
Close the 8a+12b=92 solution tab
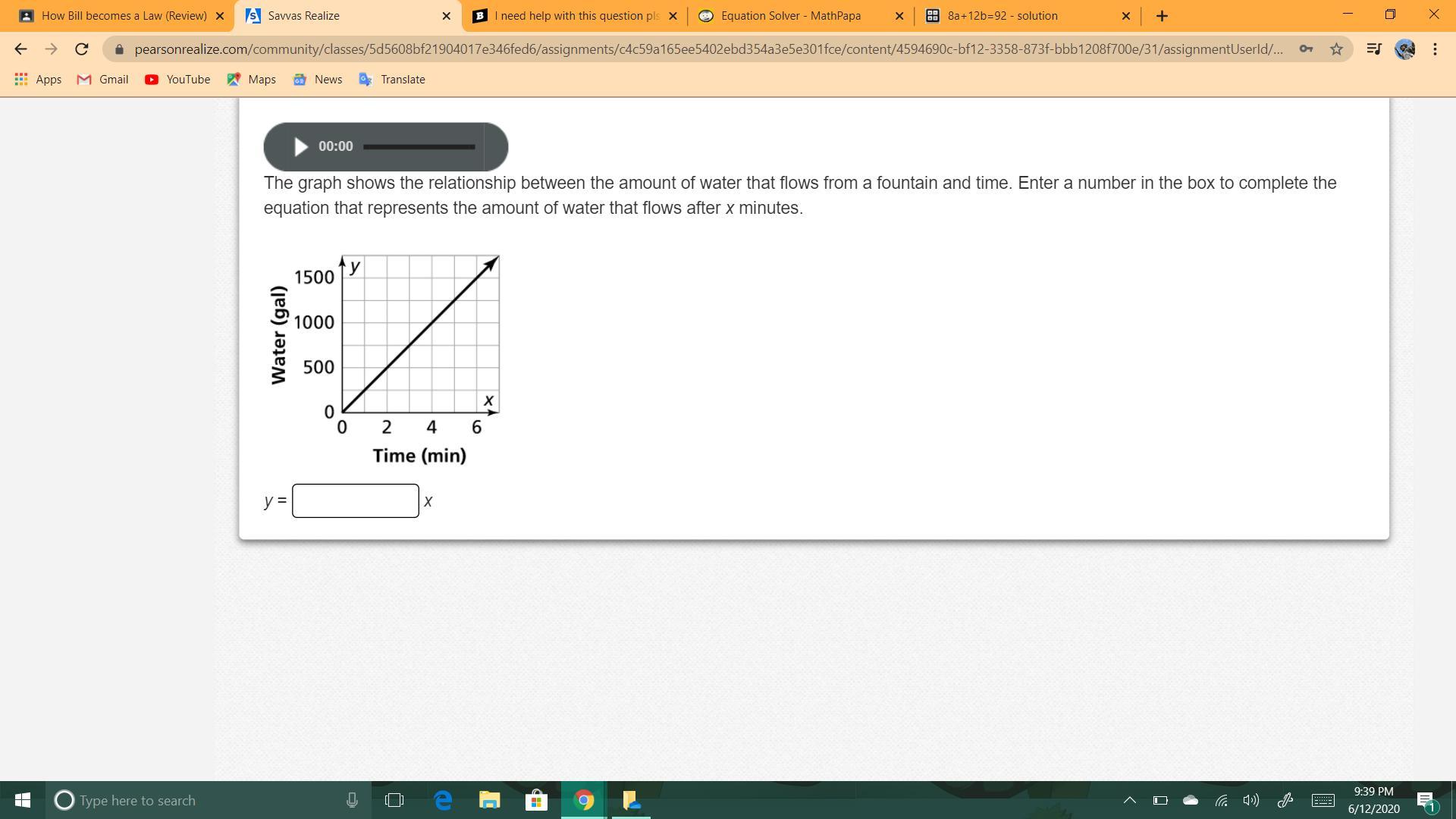(x=1125, y=16)
